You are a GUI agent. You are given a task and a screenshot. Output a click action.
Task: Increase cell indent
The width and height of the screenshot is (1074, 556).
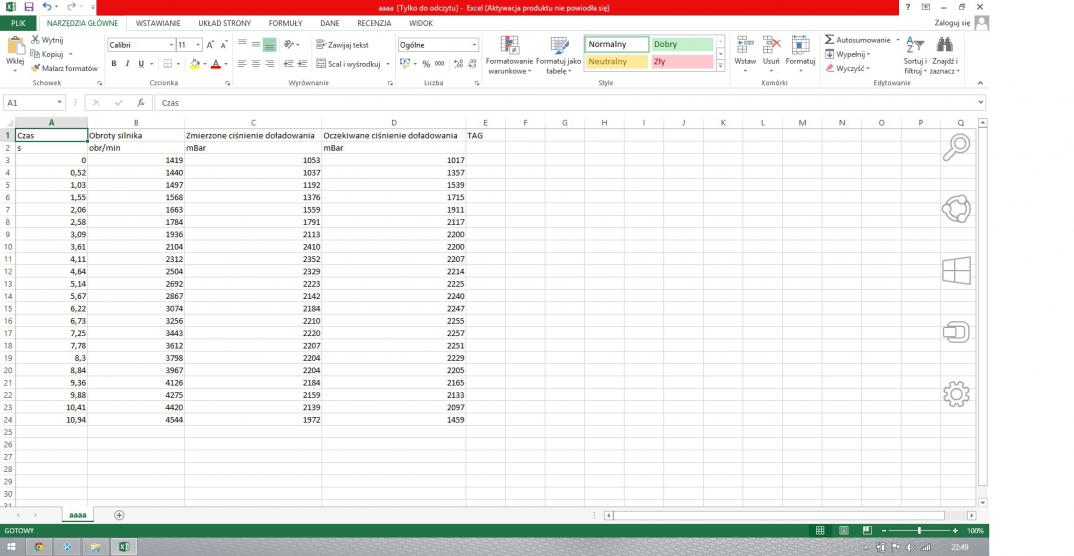pyautogui.click(x=302, y=64)
